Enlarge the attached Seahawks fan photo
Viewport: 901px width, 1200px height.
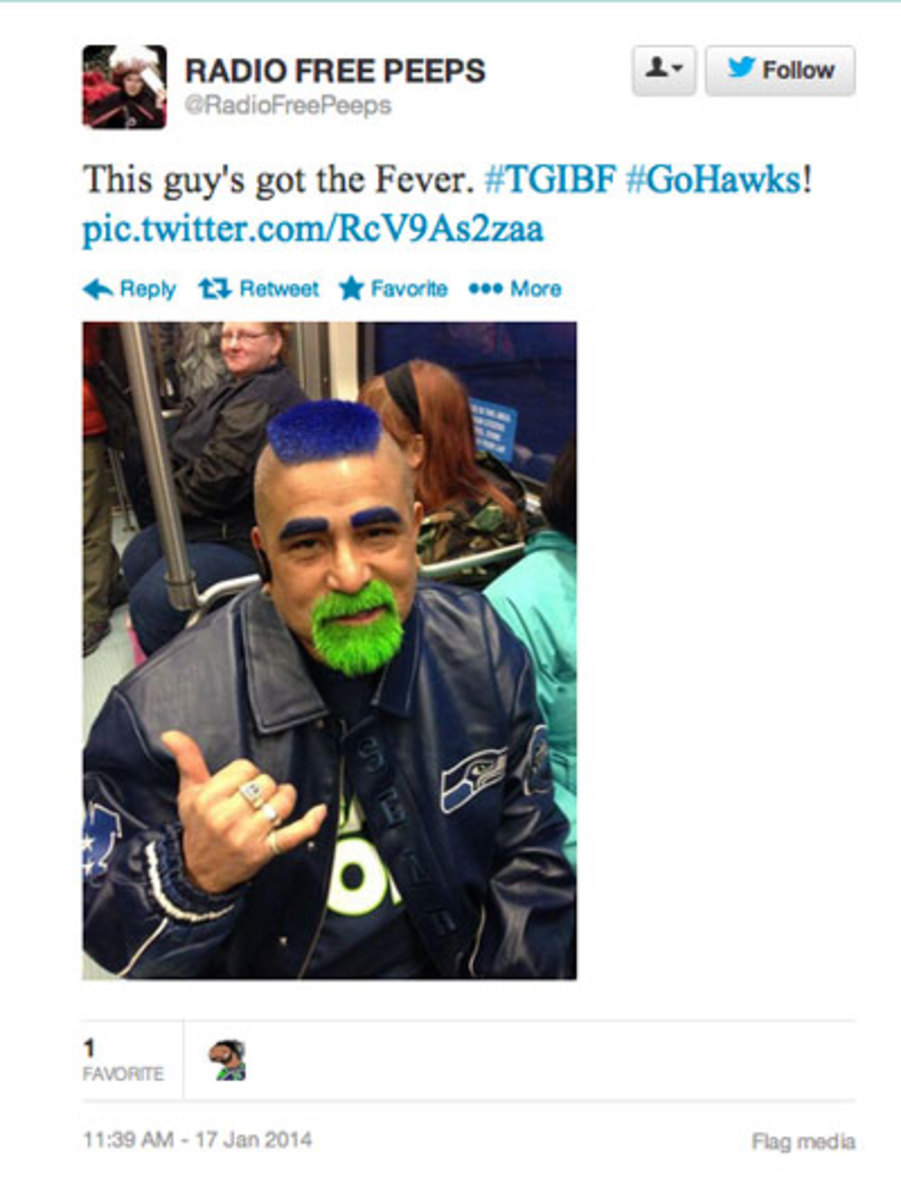[x=329, y=650]
